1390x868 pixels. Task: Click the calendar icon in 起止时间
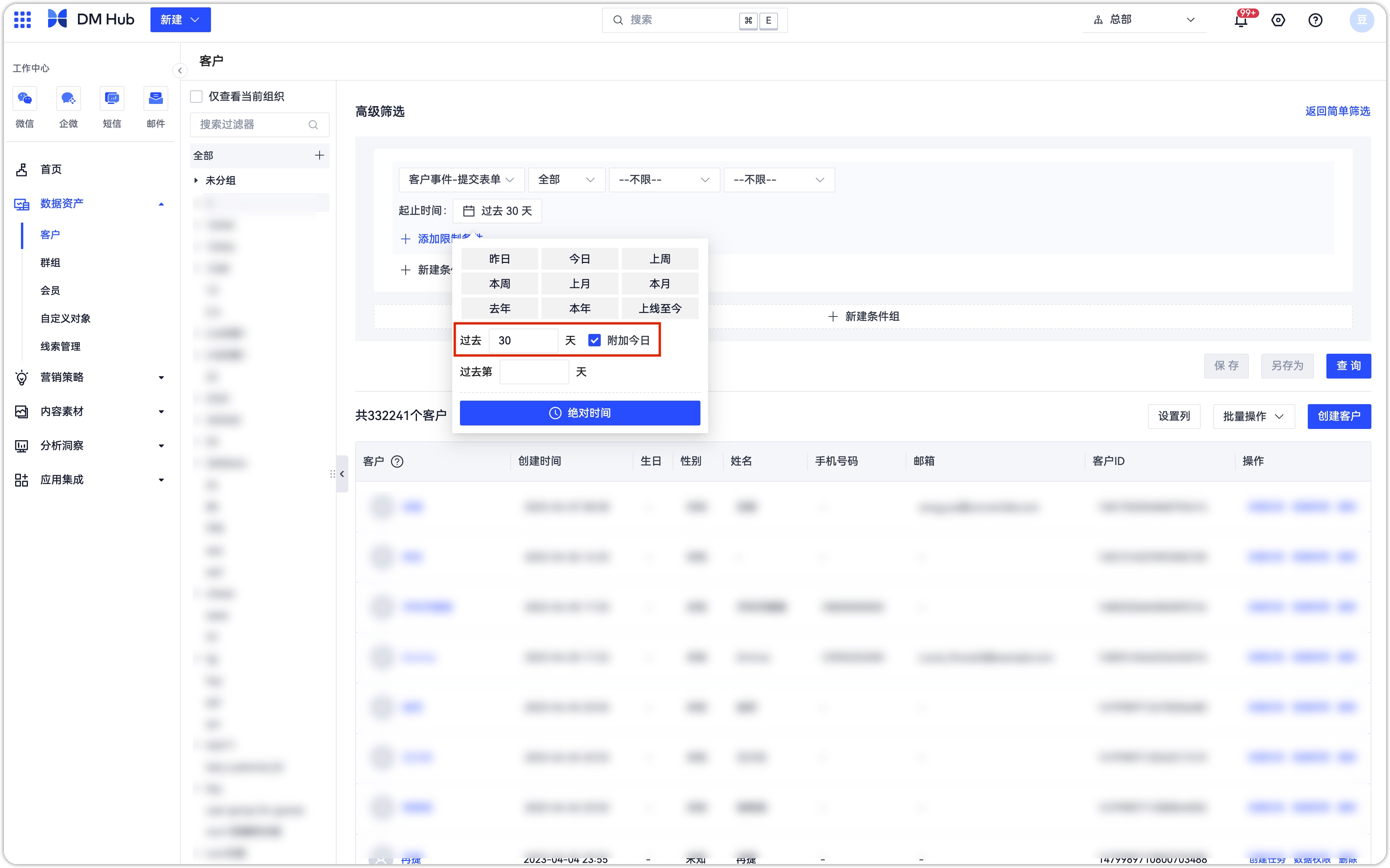[x=468, y=211]
